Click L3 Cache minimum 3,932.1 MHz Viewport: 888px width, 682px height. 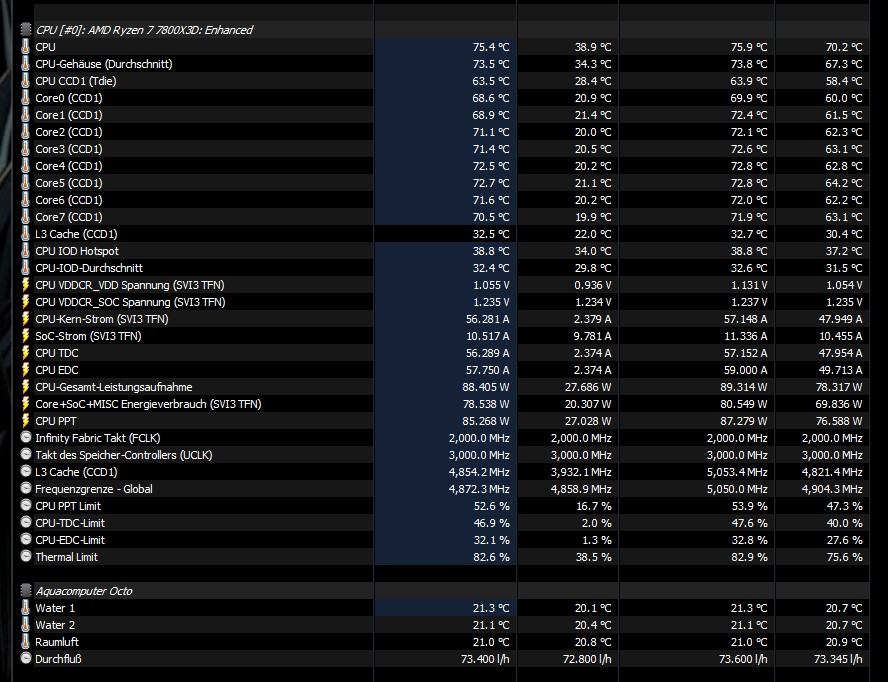581,472
